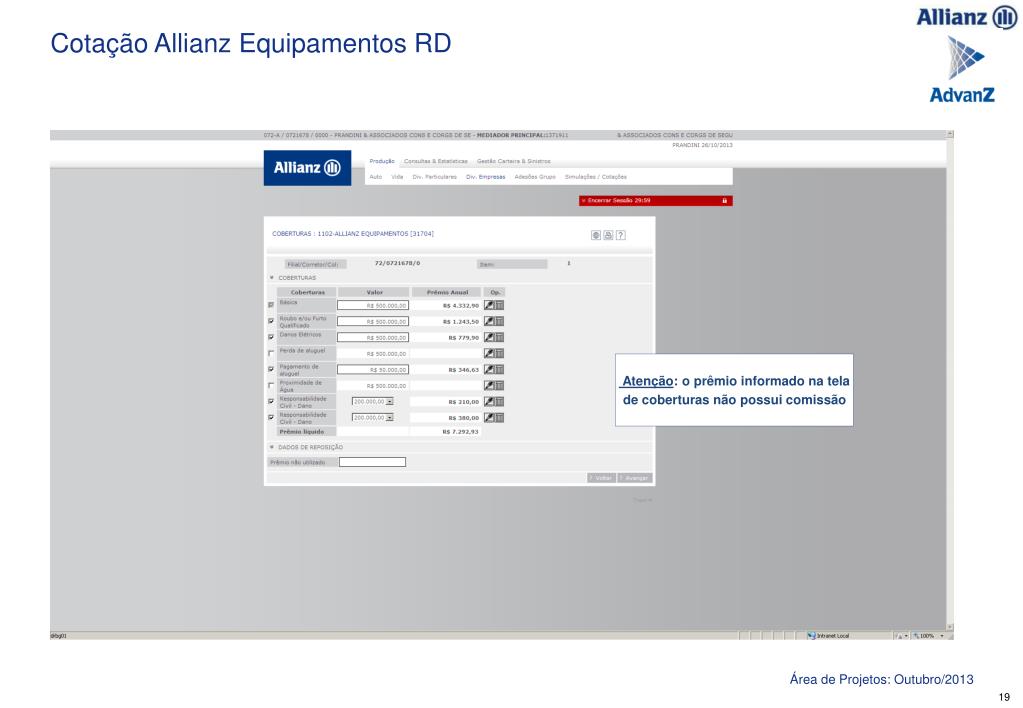Image resolution: width=1023 pixels, height=708 pixels.
Task: Click the print icon in Coberturas header
Action: pyautogui.click(x=608, y=235)
